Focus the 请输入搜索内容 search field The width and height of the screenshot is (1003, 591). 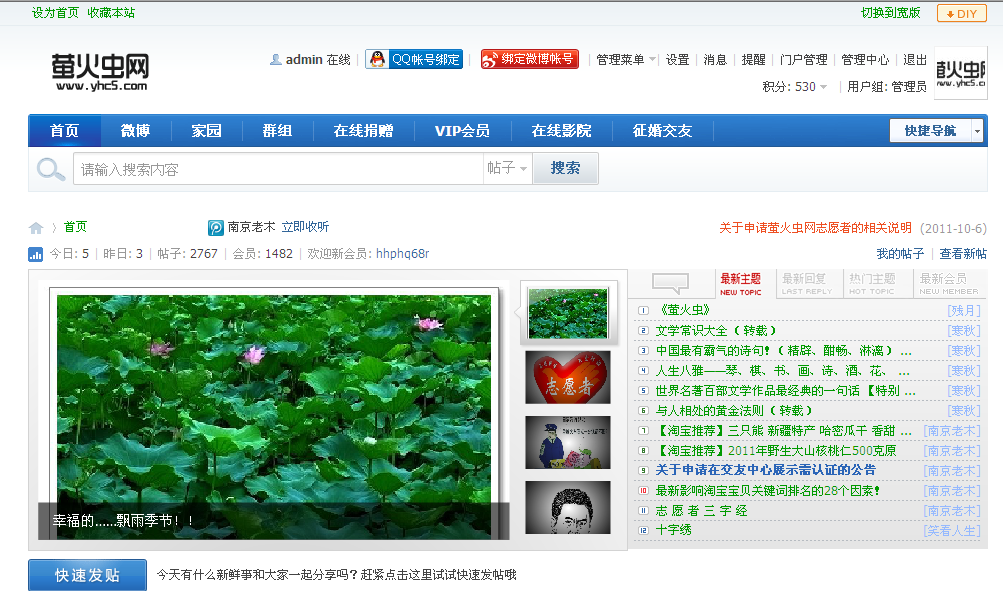[278, 169]
